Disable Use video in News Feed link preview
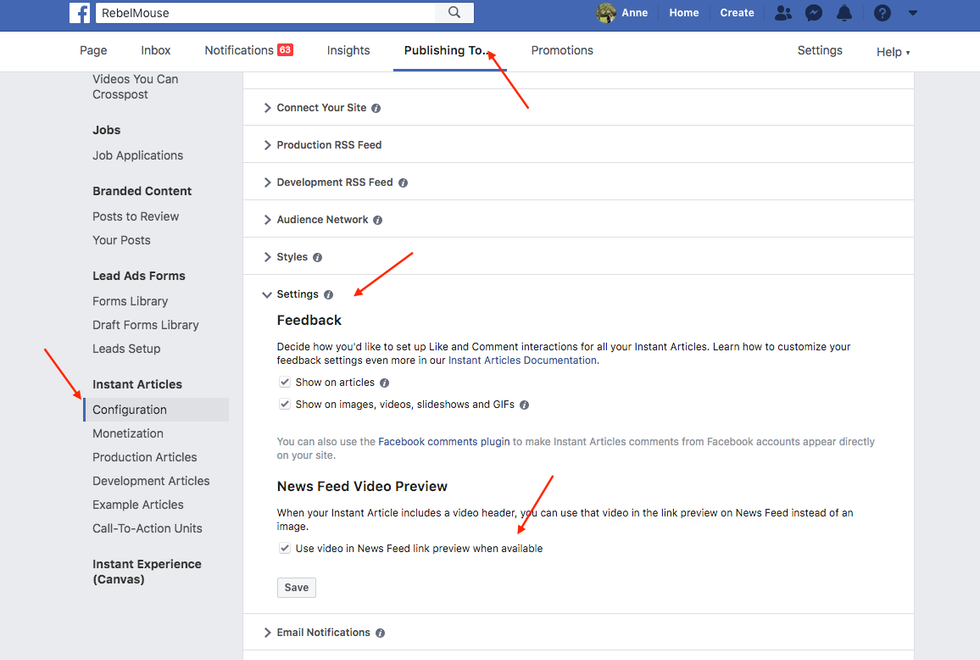Screen dimensions: 980x660 285,548
